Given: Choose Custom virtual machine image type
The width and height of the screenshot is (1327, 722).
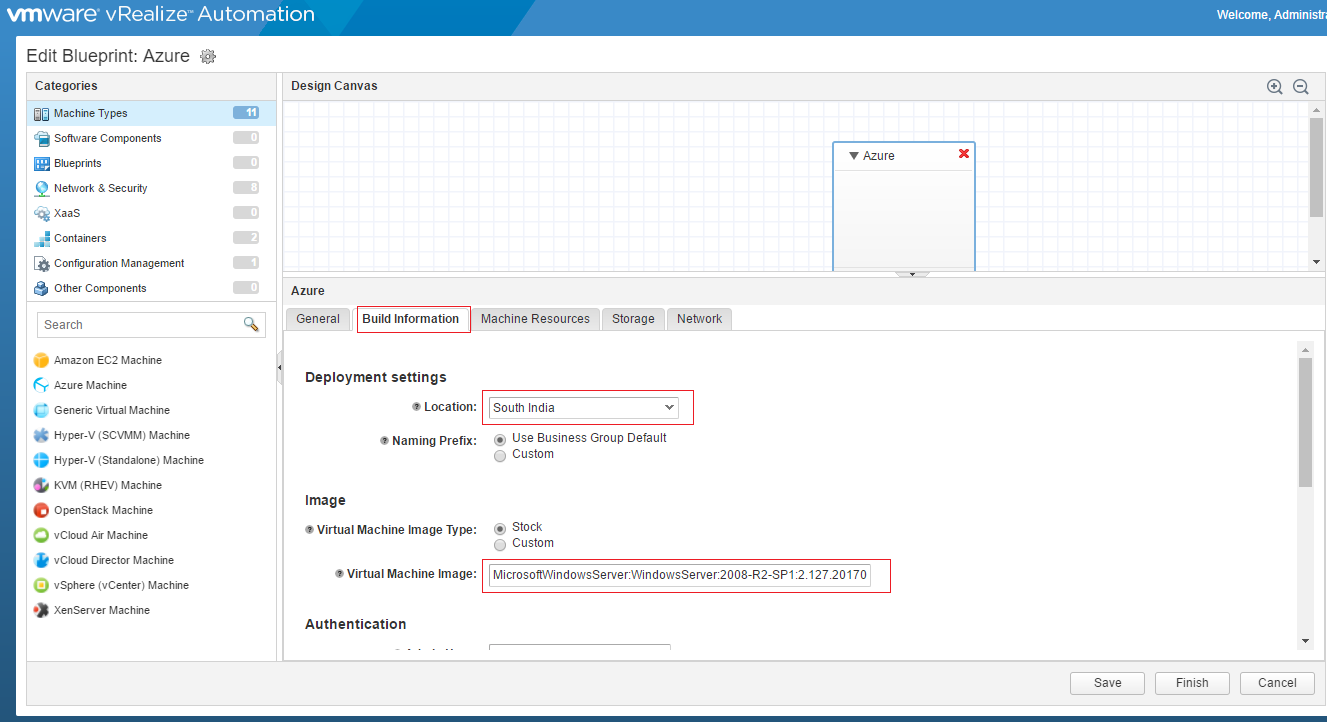Looking at the screenshot, I should [500, 543].
